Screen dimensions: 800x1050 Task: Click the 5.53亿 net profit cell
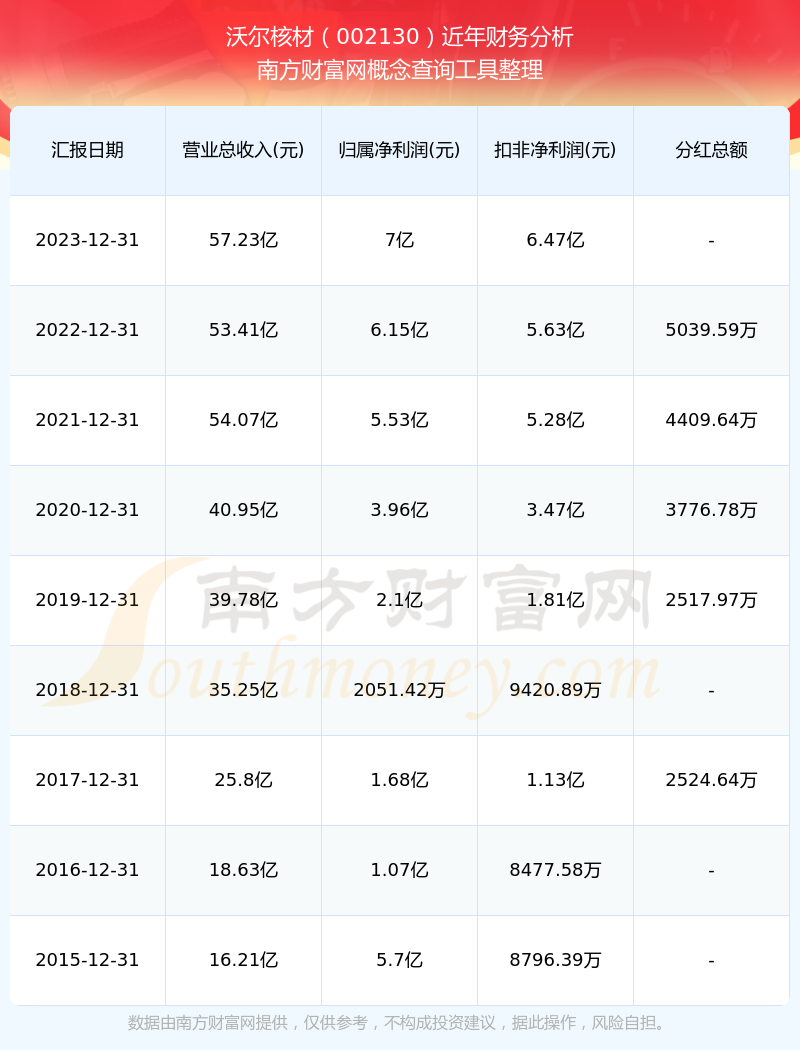(x=400, y=421)
